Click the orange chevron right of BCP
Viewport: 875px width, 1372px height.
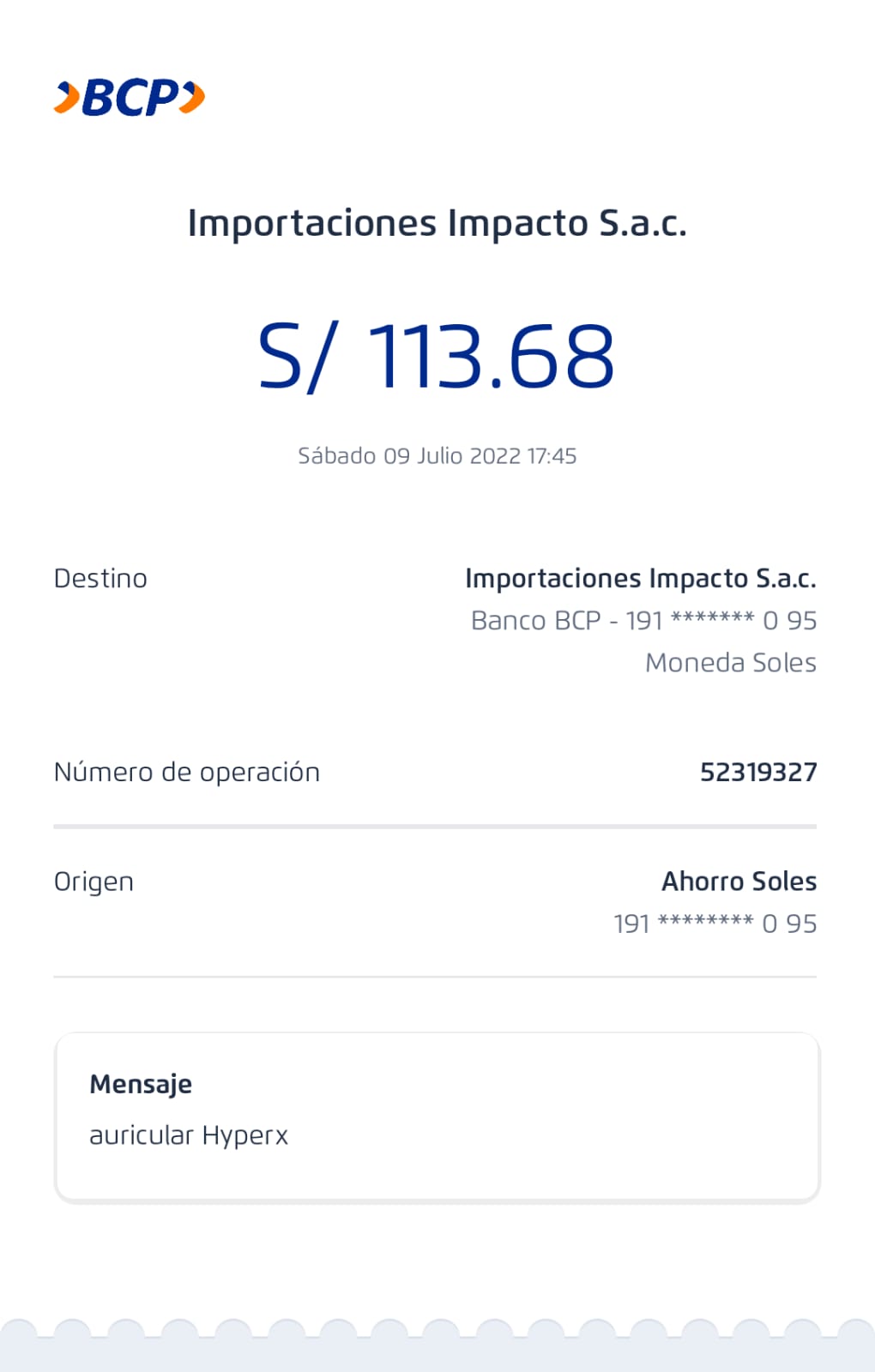coord(194,97)
